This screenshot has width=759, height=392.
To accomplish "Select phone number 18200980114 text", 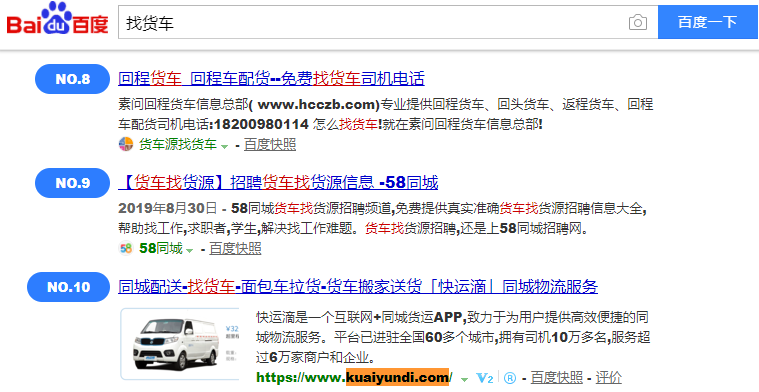I will pos(261,124).
